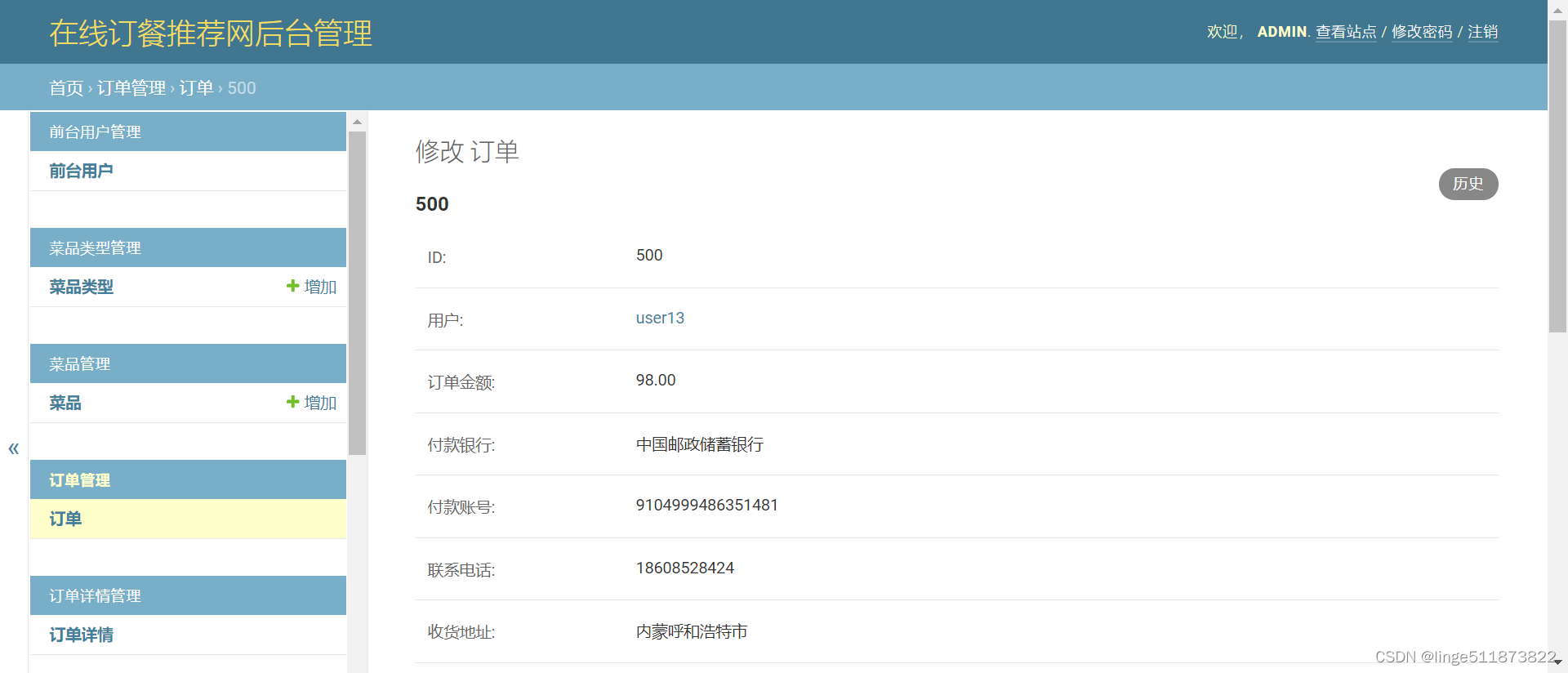
Task: Click the plus 增加 next to 菜品
Action: [311, 403]
